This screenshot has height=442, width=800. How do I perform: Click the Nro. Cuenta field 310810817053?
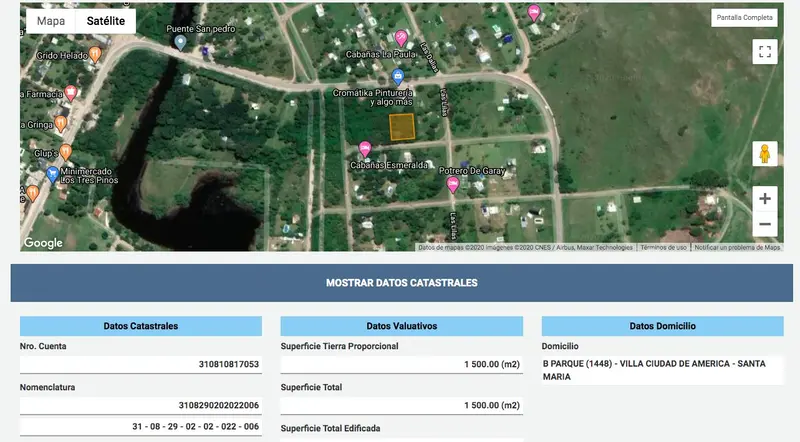tap(141, 364)
